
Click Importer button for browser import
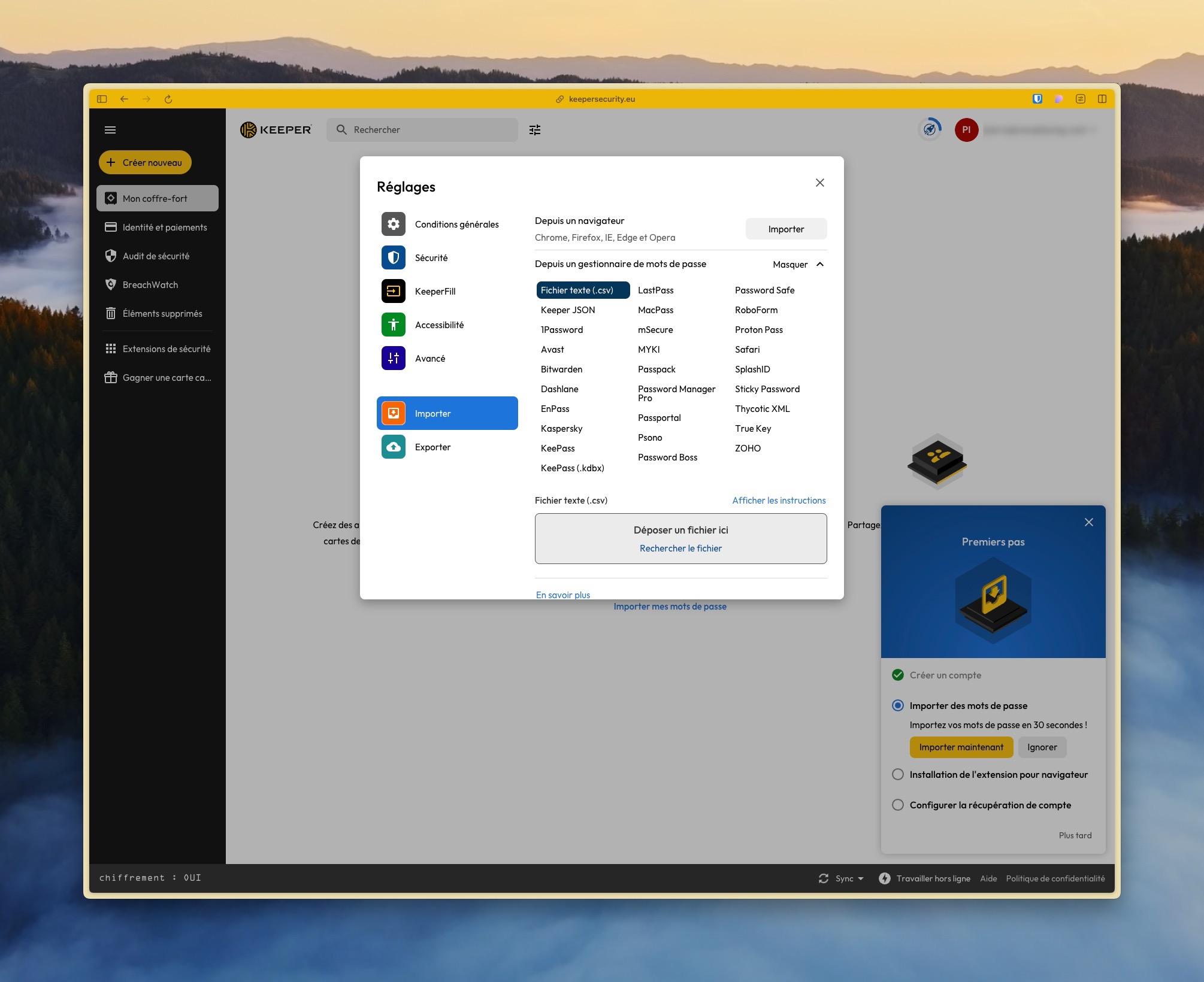(786, 229)
